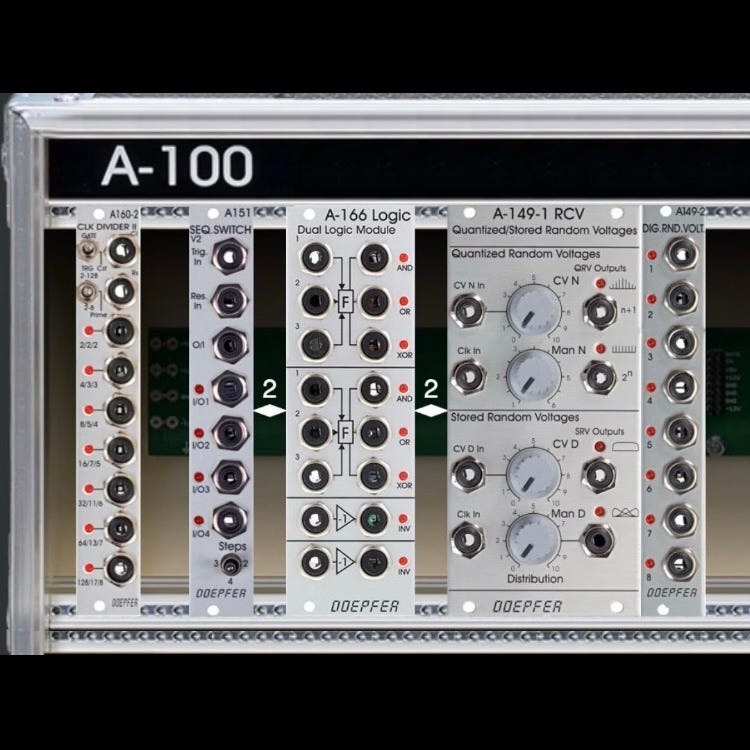Click the I/O4 jack on Seq. Switch
Screen dimensions: 750x750
(x=230, y=520)
